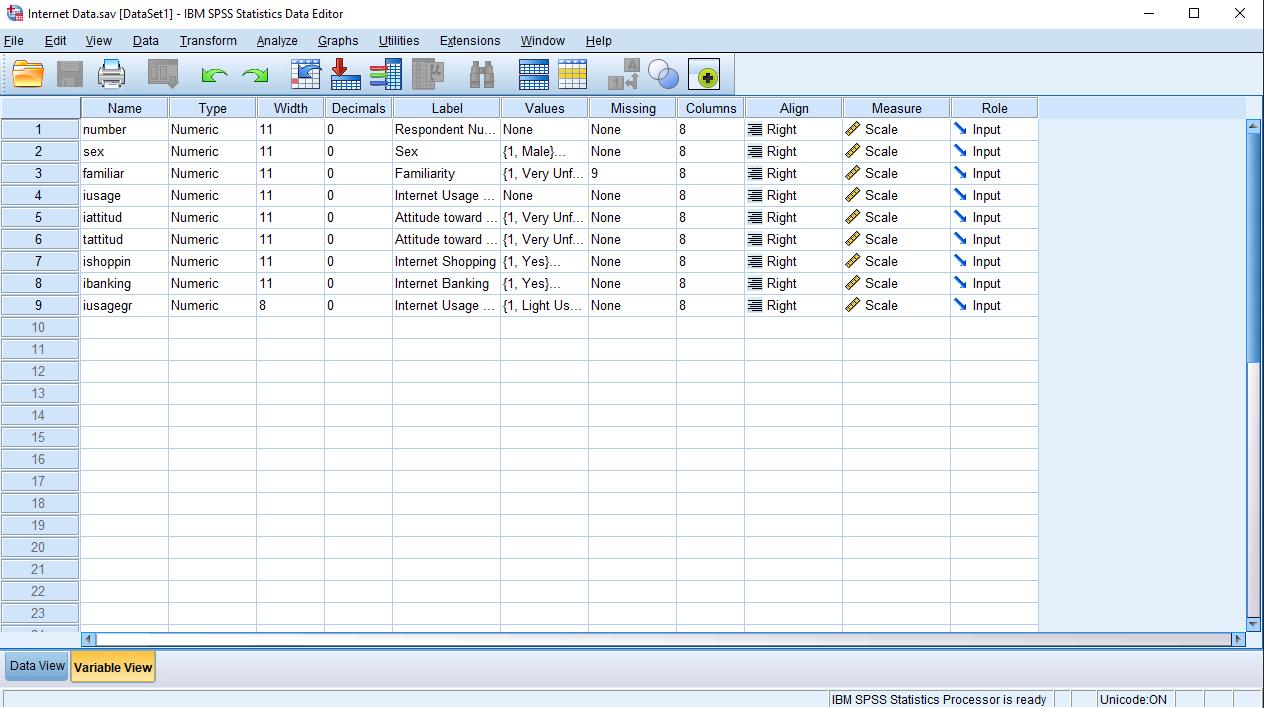Viewport: 1264px width, 708px height.
Task: Open the Analyze menu
Action: tap(276, 41)
